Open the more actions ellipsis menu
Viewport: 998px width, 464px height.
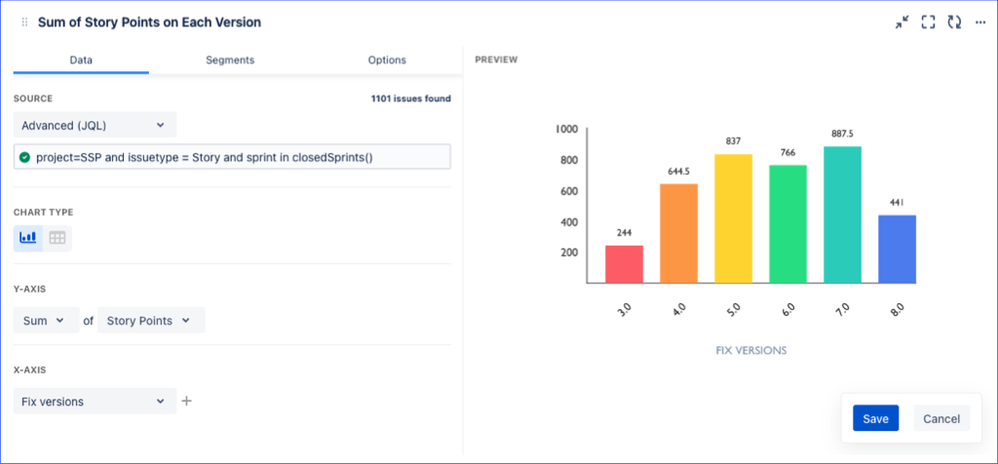980,22
